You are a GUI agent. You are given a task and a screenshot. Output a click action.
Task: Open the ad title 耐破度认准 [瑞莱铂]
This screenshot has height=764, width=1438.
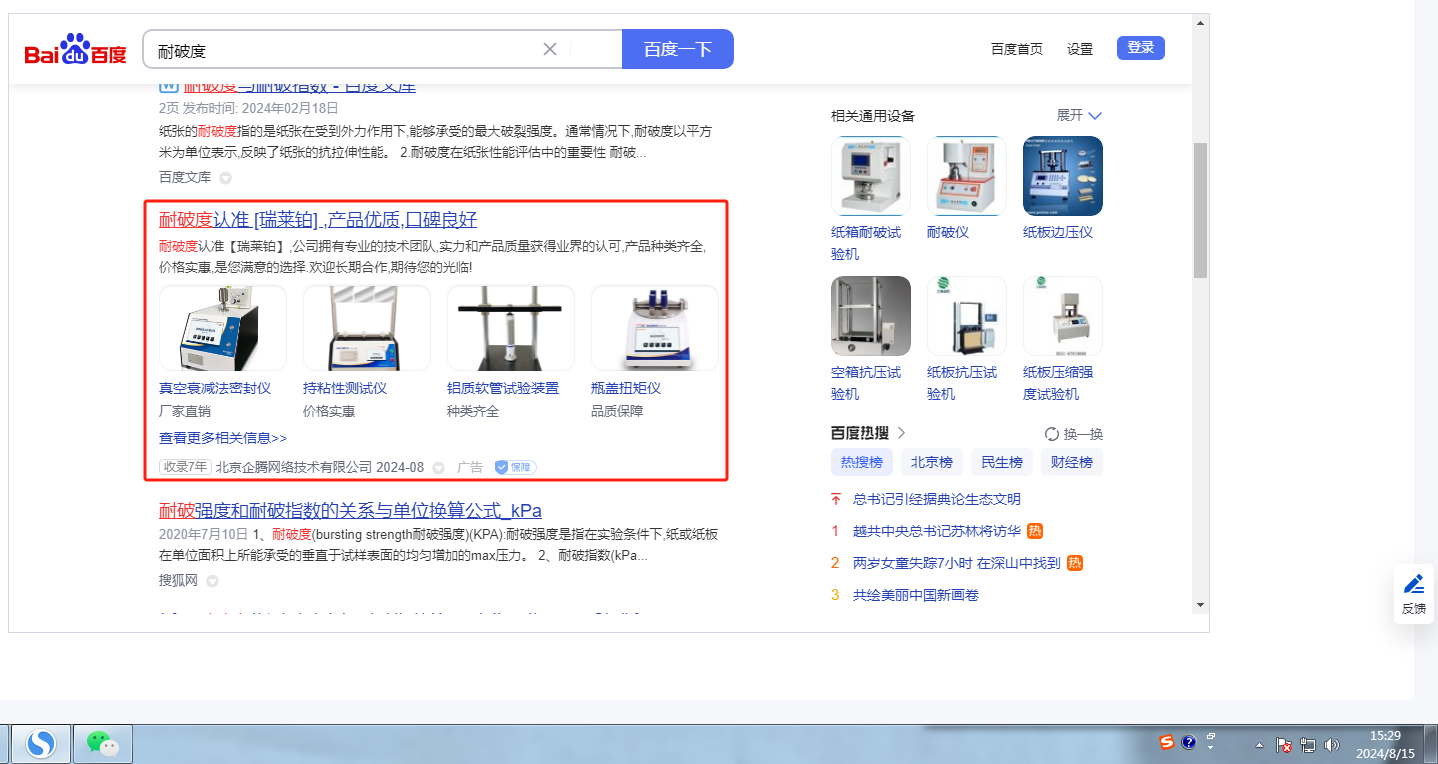pos(318,220)
